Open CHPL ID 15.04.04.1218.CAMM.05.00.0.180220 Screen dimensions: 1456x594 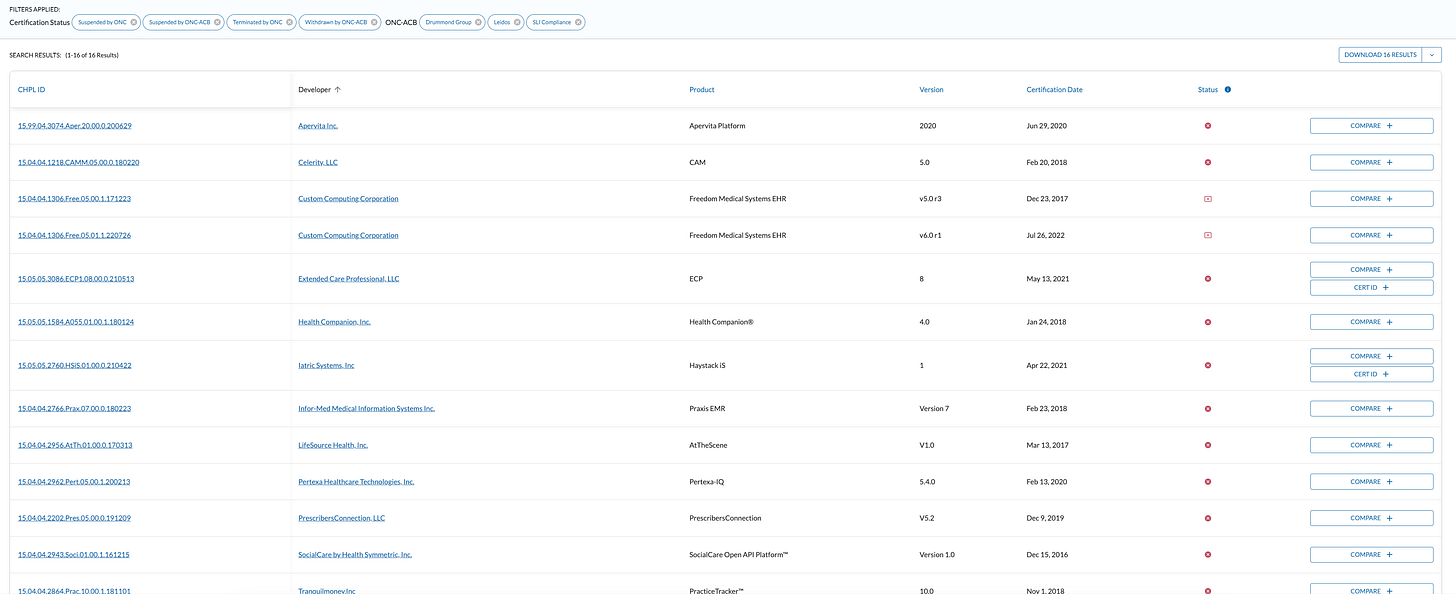coord(78,162)
